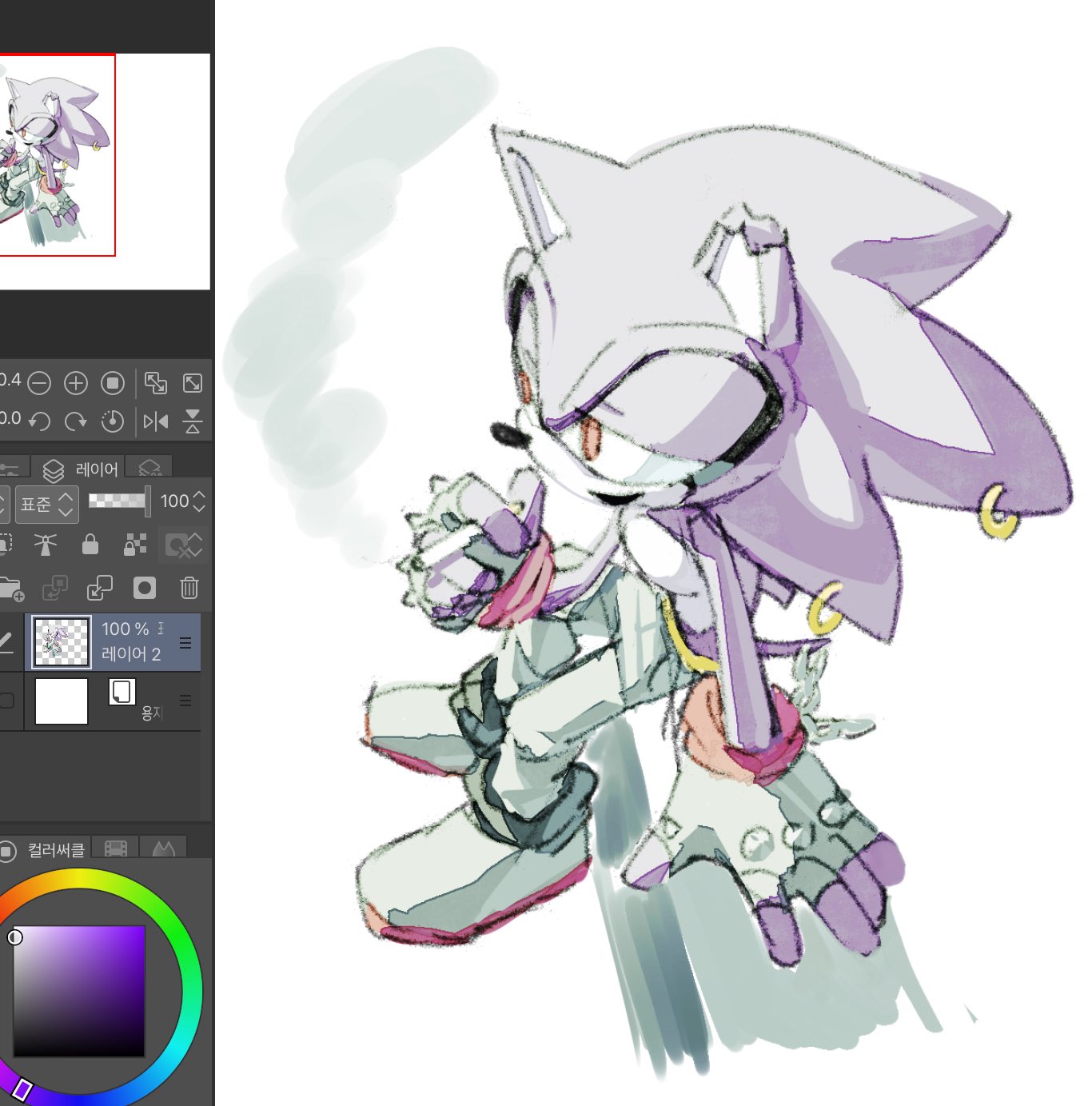Flip canvas vertically in navigator
The height and width of the screenshot is (1106, 1092).
coord(193,421)
